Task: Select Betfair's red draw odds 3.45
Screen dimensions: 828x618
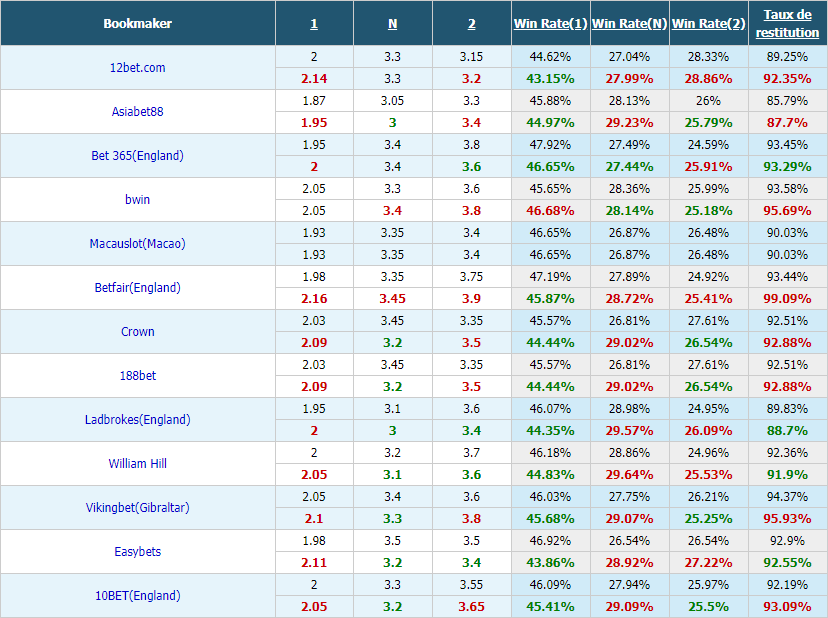Action: click(x=392, y=298)
